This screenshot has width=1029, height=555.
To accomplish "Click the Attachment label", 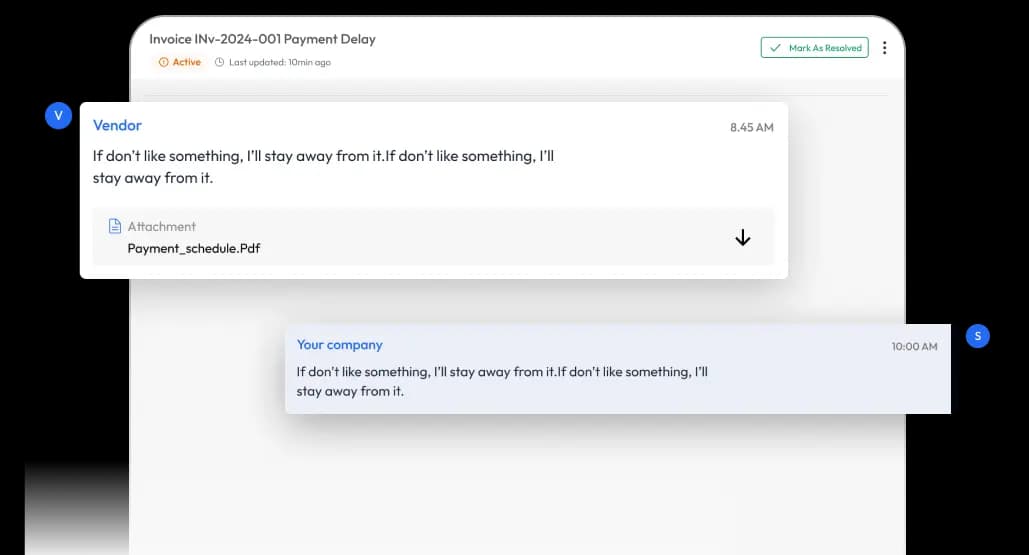I will click(161, 226).
